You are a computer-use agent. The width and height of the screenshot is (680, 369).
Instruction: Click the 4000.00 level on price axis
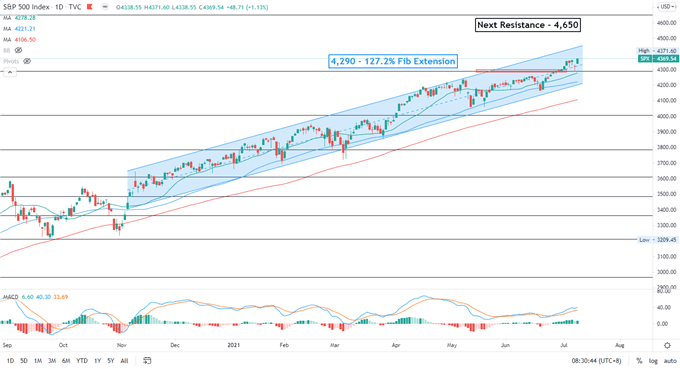(667, 116)
